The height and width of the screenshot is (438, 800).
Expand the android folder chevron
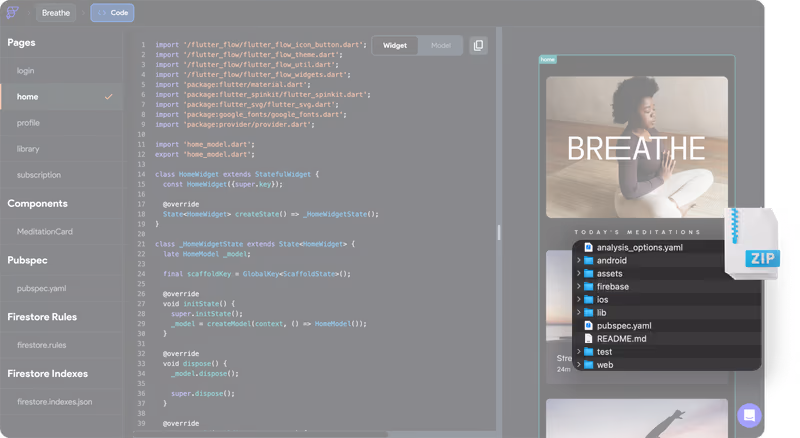tap(579, 260)
